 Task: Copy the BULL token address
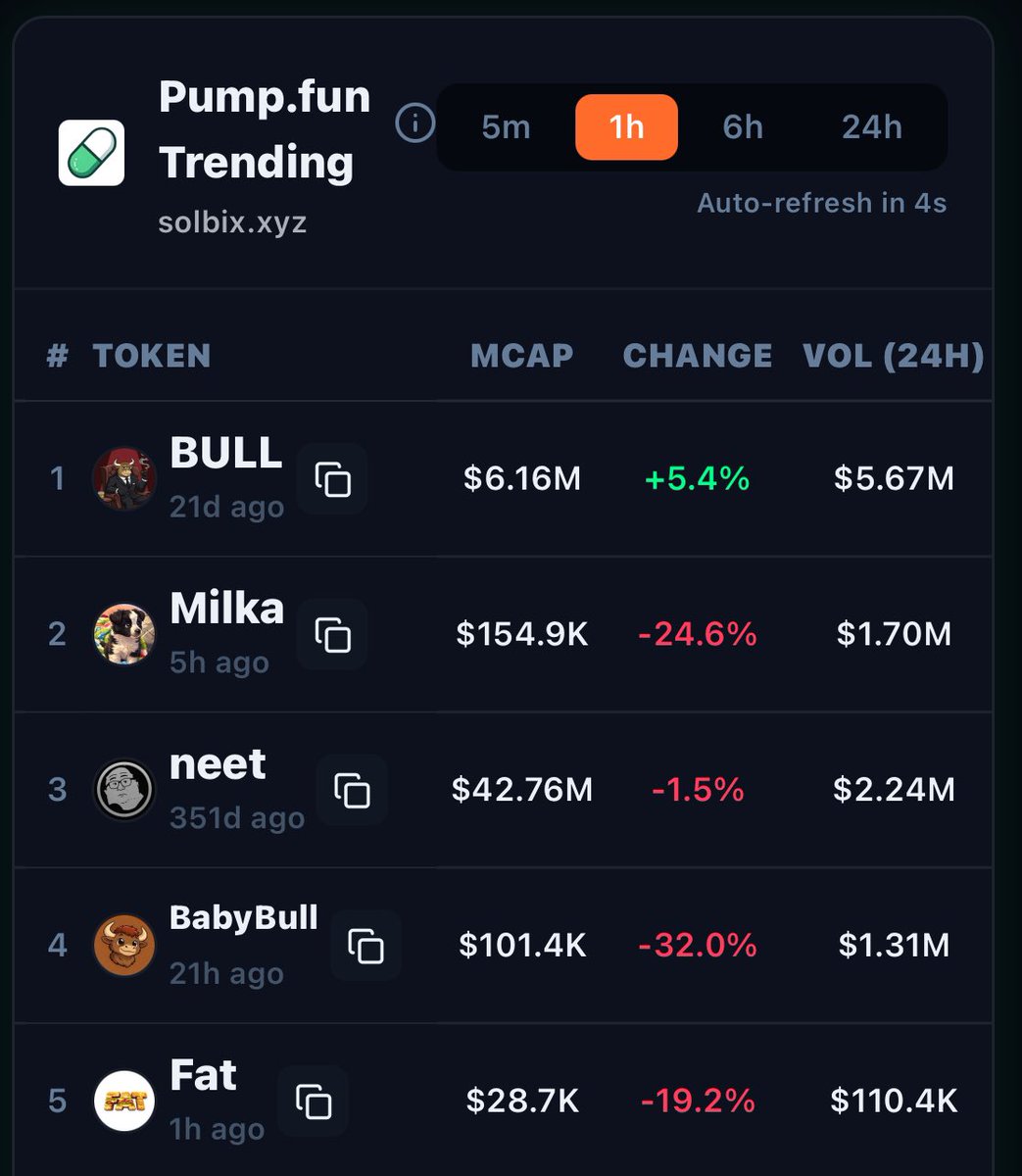(332, 479)
